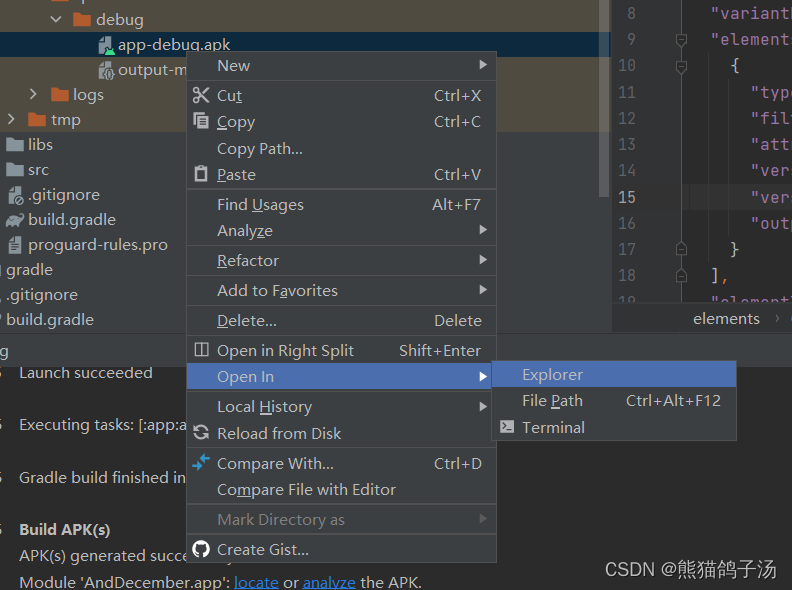Click the logs folder icon
The width and height of the screenshot is (792, 590).
tap(60, 94)
